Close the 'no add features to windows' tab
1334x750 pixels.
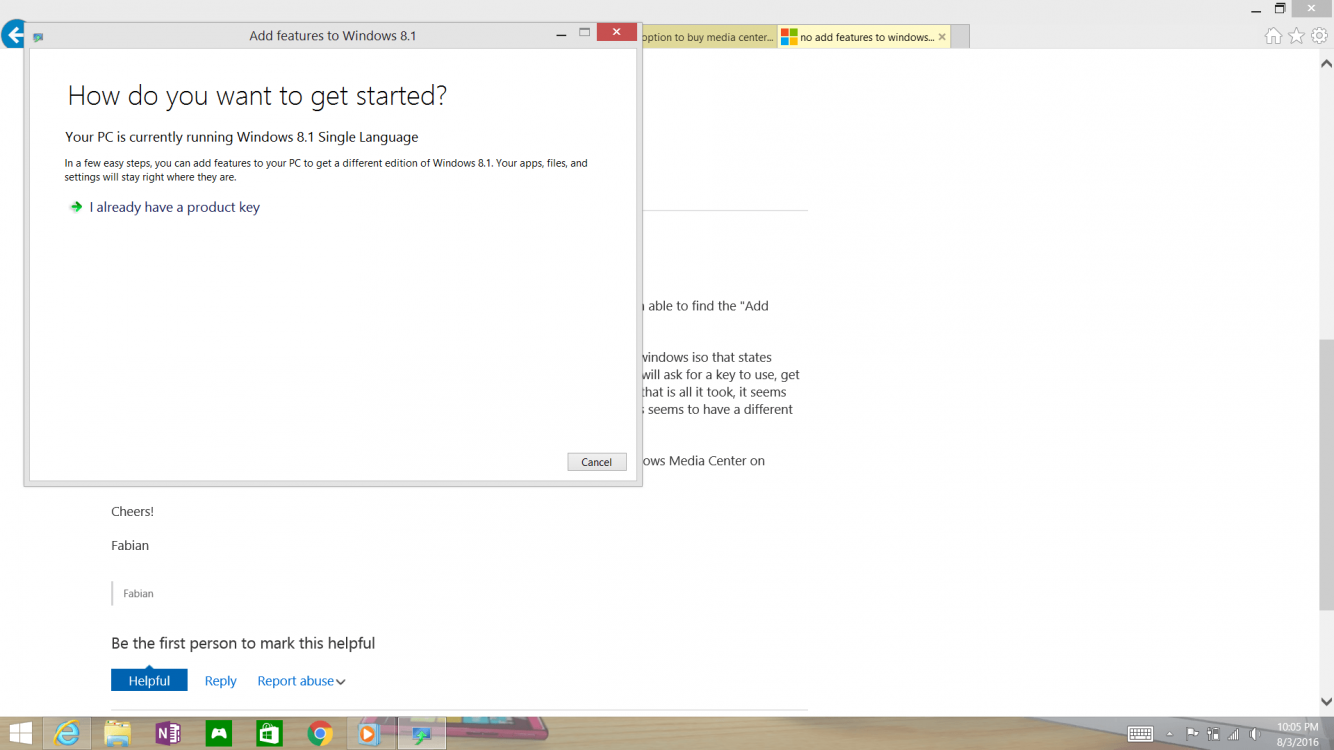coord(942,37)
